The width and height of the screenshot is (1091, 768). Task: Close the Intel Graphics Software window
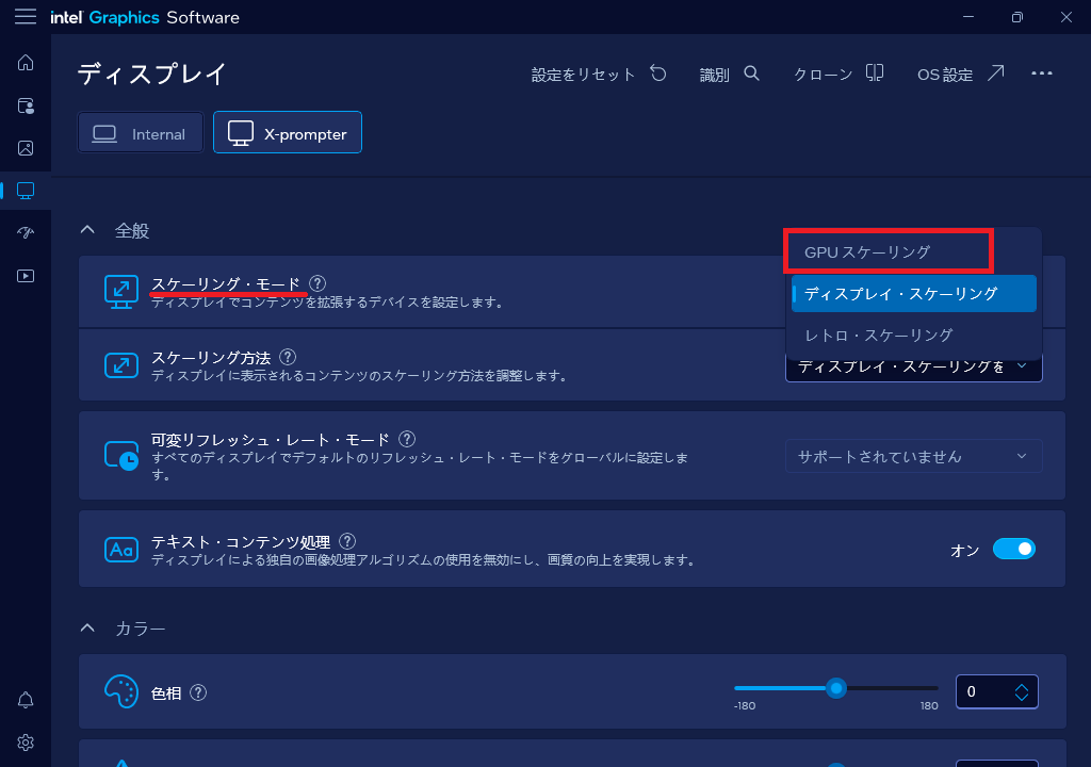pyautogui.click(x=1066, y=17)
